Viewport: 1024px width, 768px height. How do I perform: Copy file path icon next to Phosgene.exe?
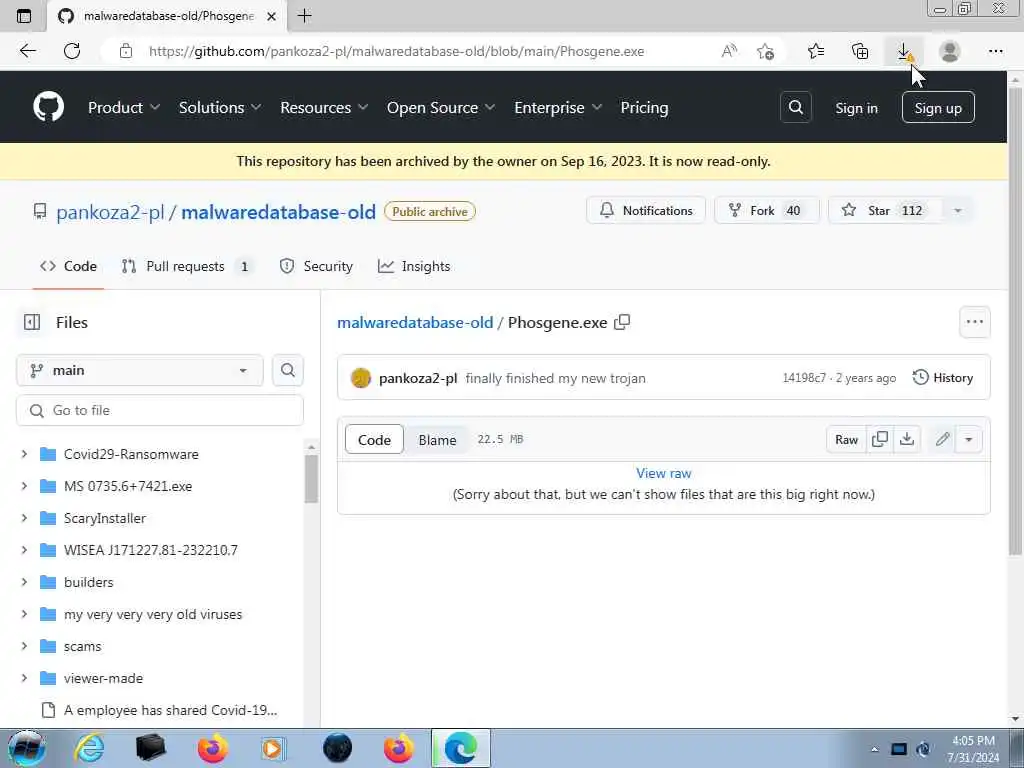622,322
